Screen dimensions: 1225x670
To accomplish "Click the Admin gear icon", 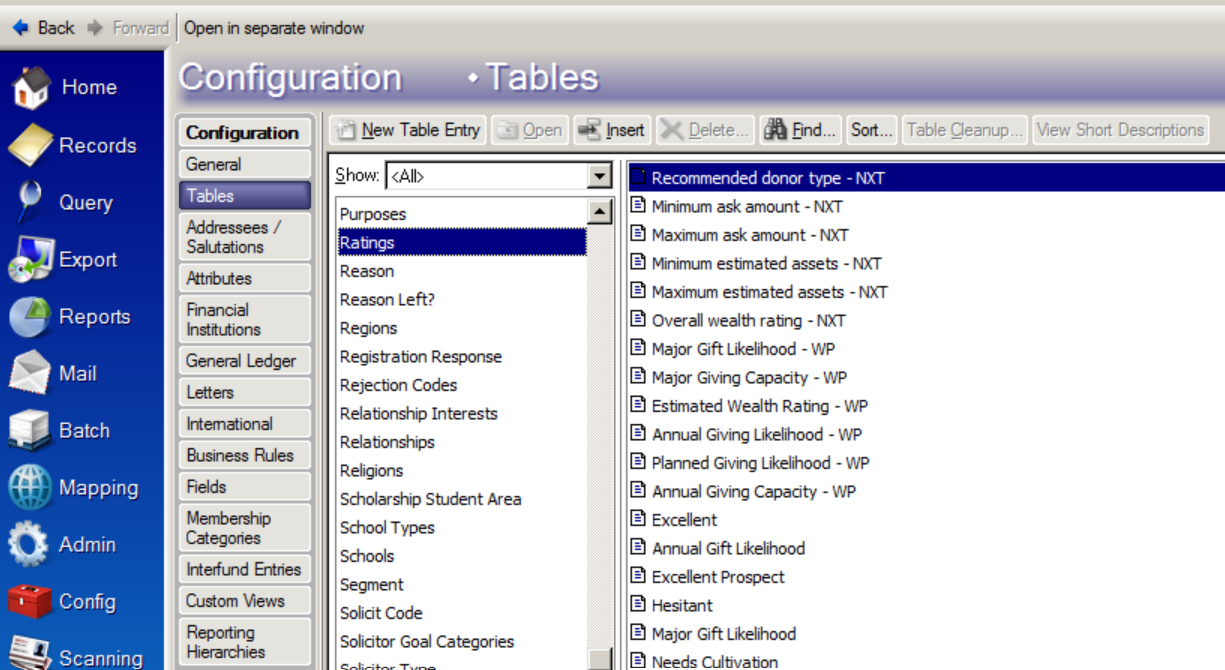I will [30, 544].
